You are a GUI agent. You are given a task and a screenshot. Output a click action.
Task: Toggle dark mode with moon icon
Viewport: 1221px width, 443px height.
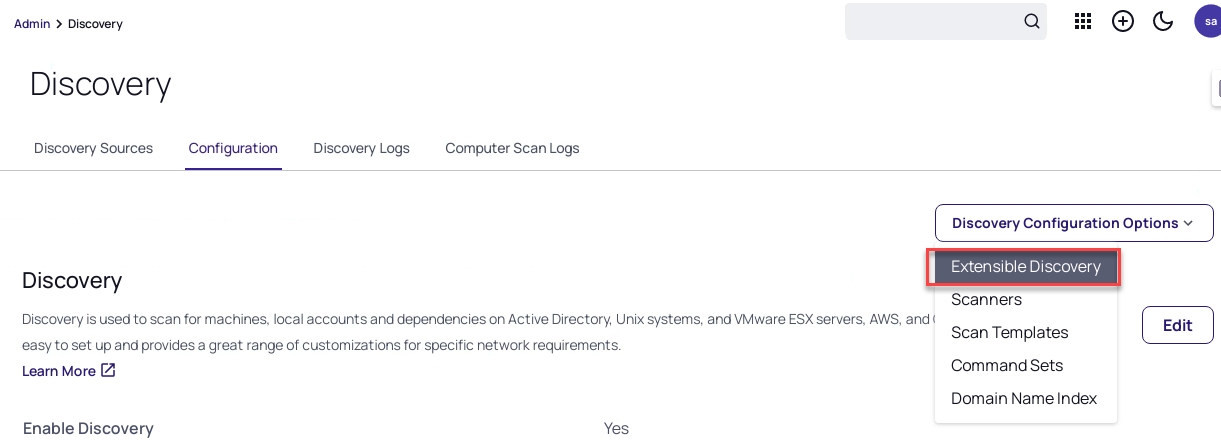click(1163, 21)
